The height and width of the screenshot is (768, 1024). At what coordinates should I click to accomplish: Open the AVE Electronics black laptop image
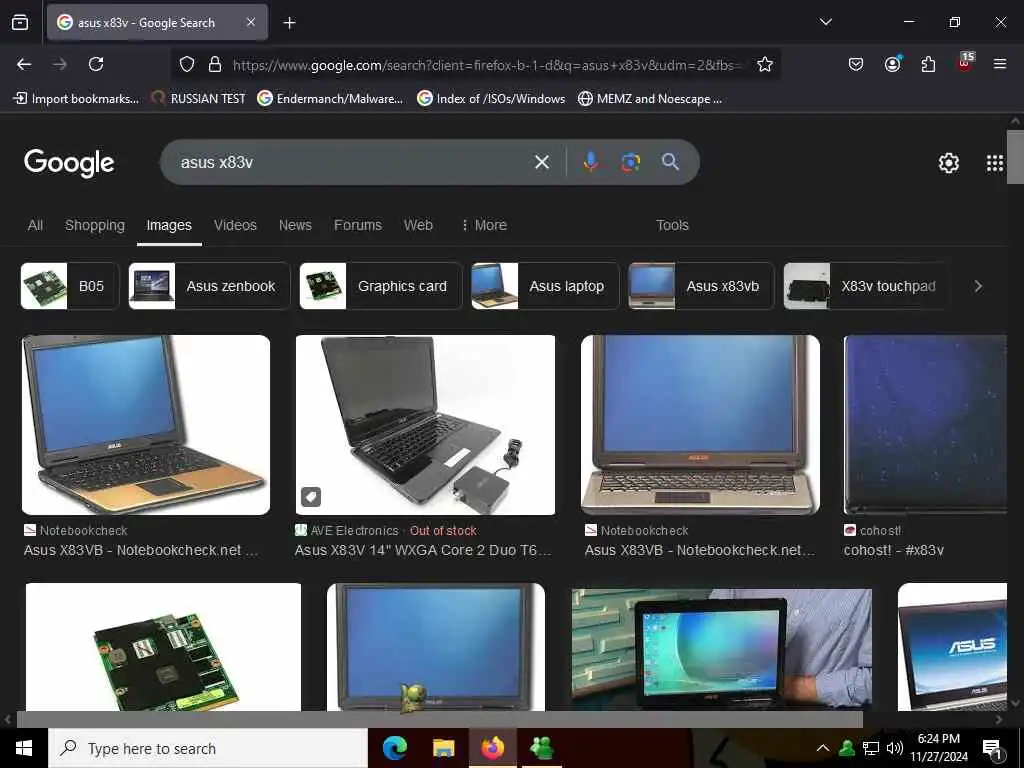(x=425, y=424)
